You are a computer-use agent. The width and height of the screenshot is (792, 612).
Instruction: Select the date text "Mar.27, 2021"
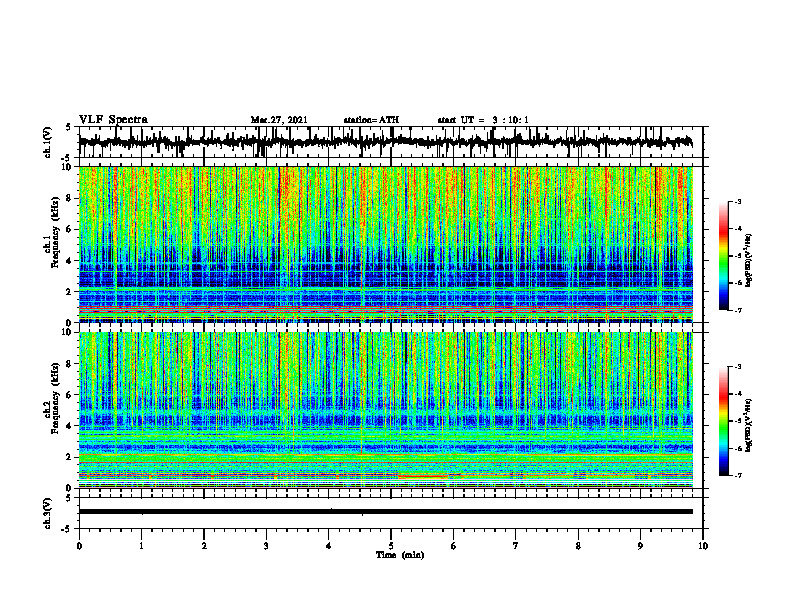(279, 120)
